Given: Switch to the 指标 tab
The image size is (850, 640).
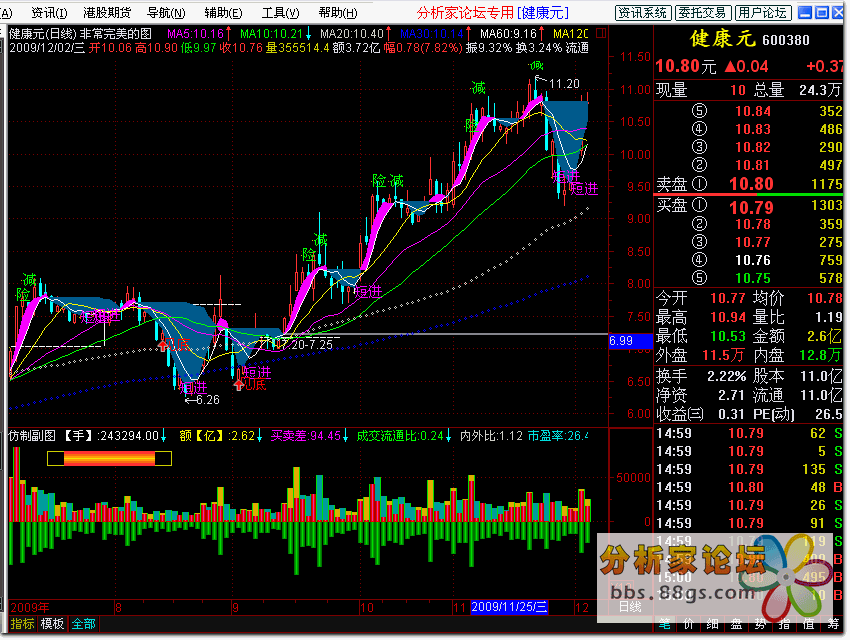Looking at the screenshot, I should [21, 624].
